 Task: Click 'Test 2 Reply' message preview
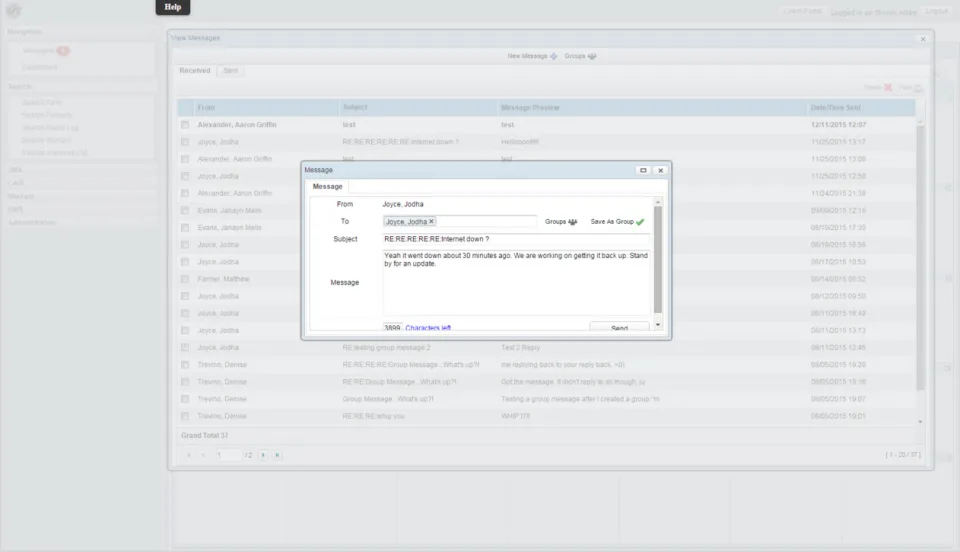click(520, 348)
